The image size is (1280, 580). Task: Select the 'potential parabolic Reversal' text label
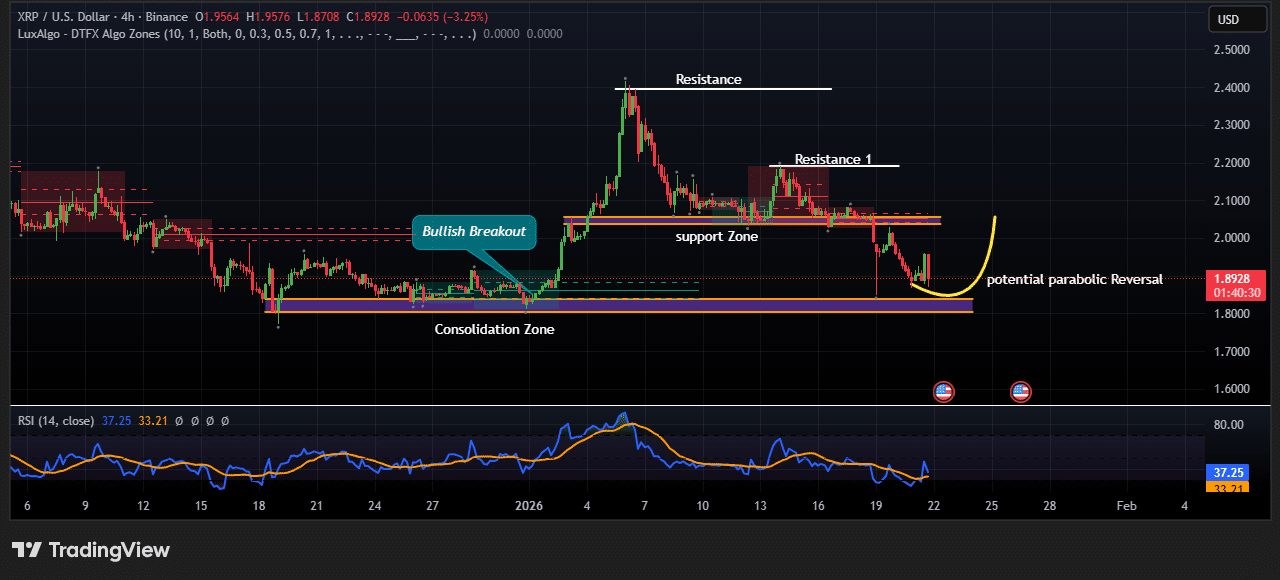1075,280
